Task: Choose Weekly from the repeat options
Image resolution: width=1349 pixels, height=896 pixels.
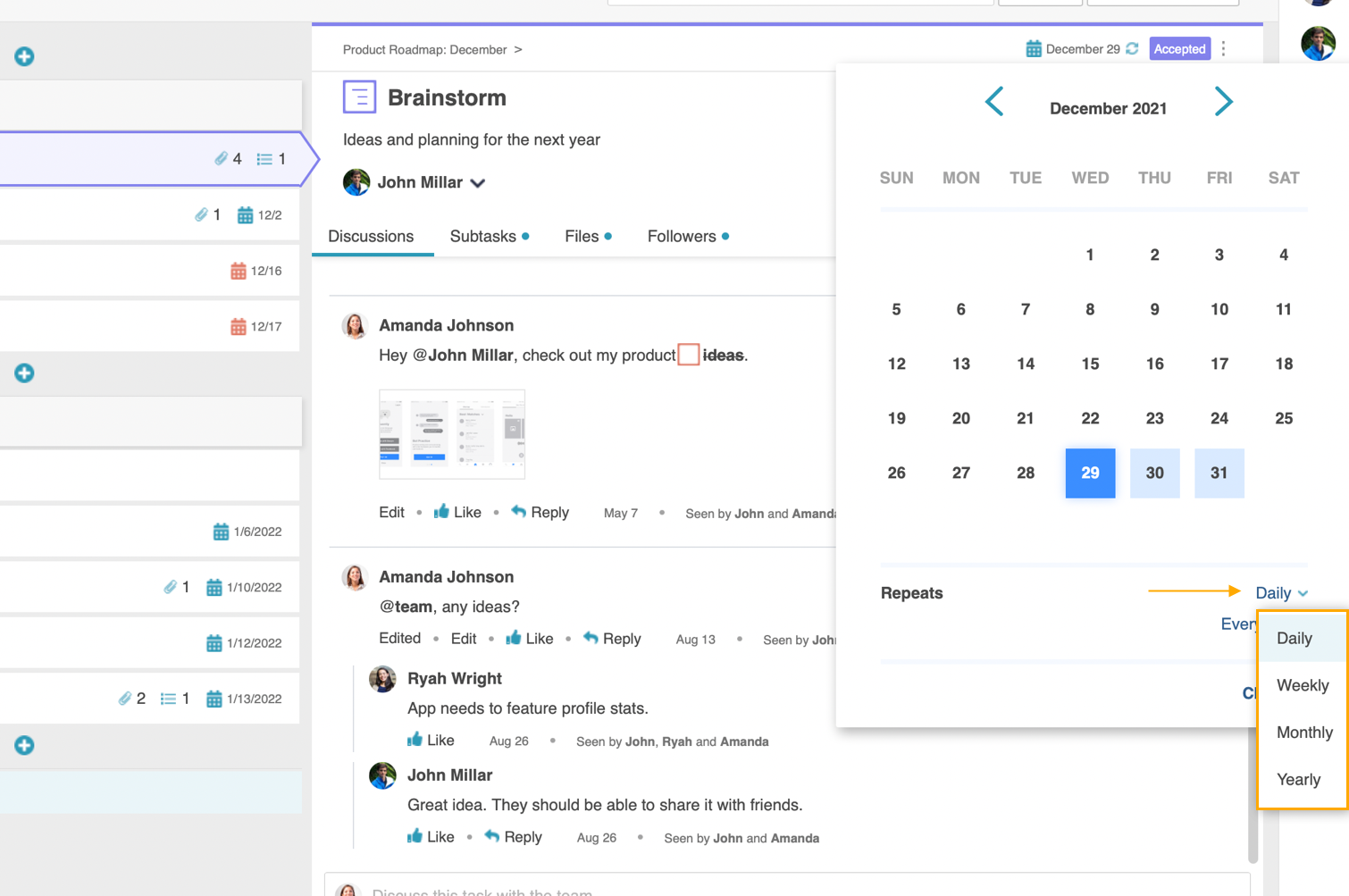Action: [x=1303, y=685]
